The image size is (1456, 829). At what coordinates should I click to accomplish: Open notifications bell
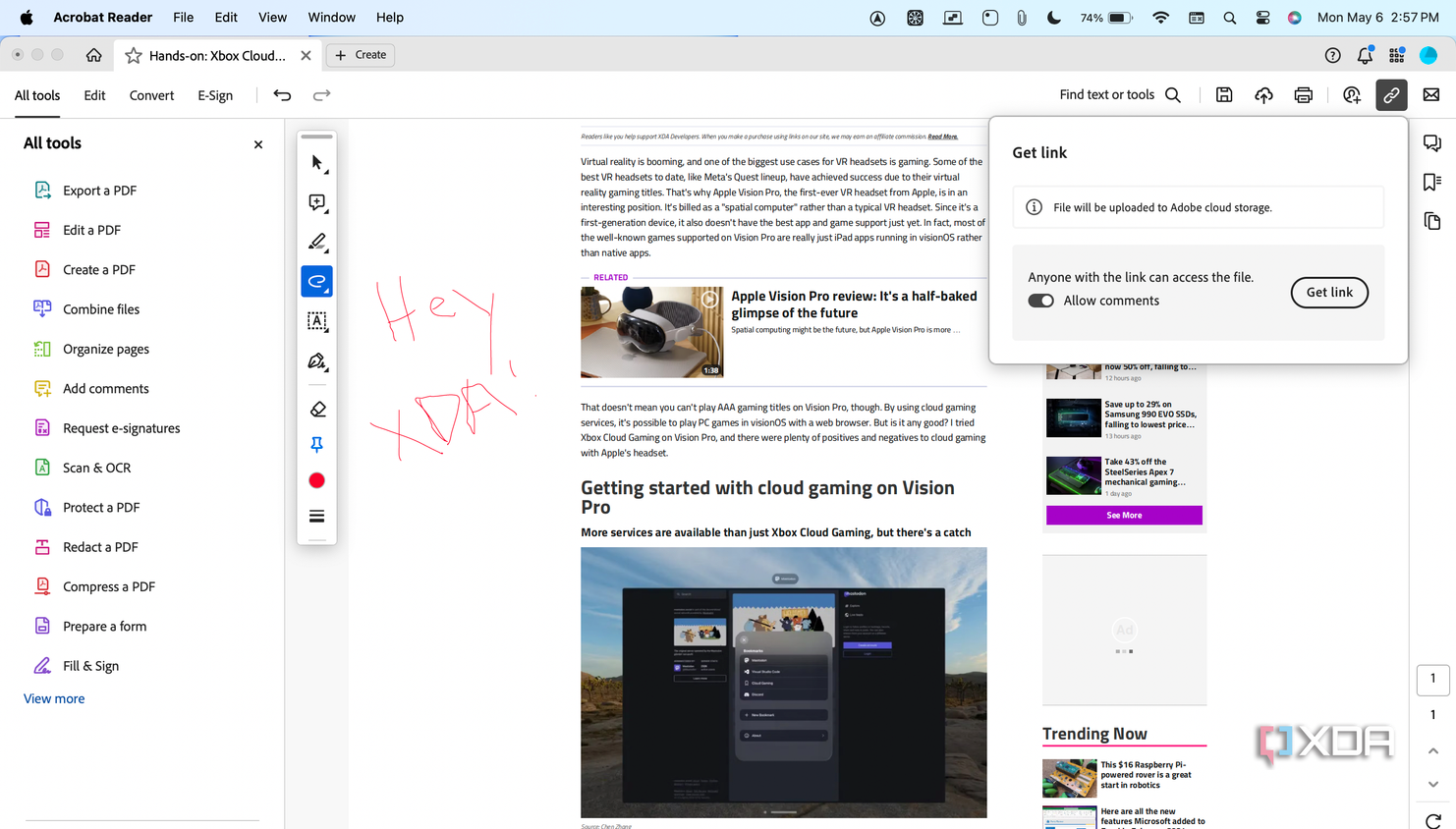coord(1365,55)
